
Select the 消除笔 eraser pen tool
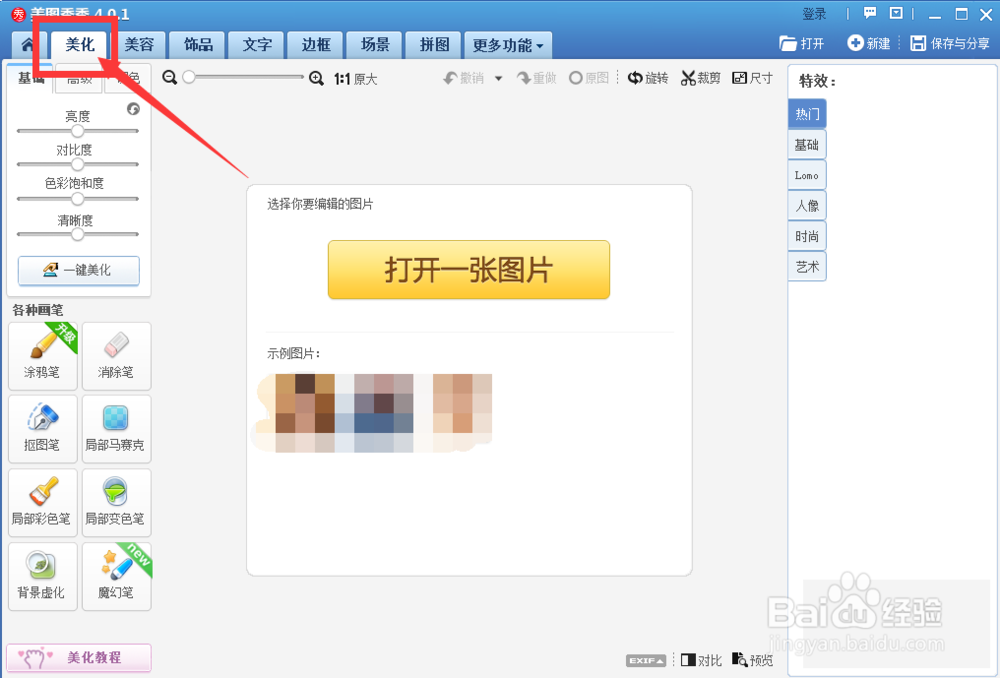[116, 356]
